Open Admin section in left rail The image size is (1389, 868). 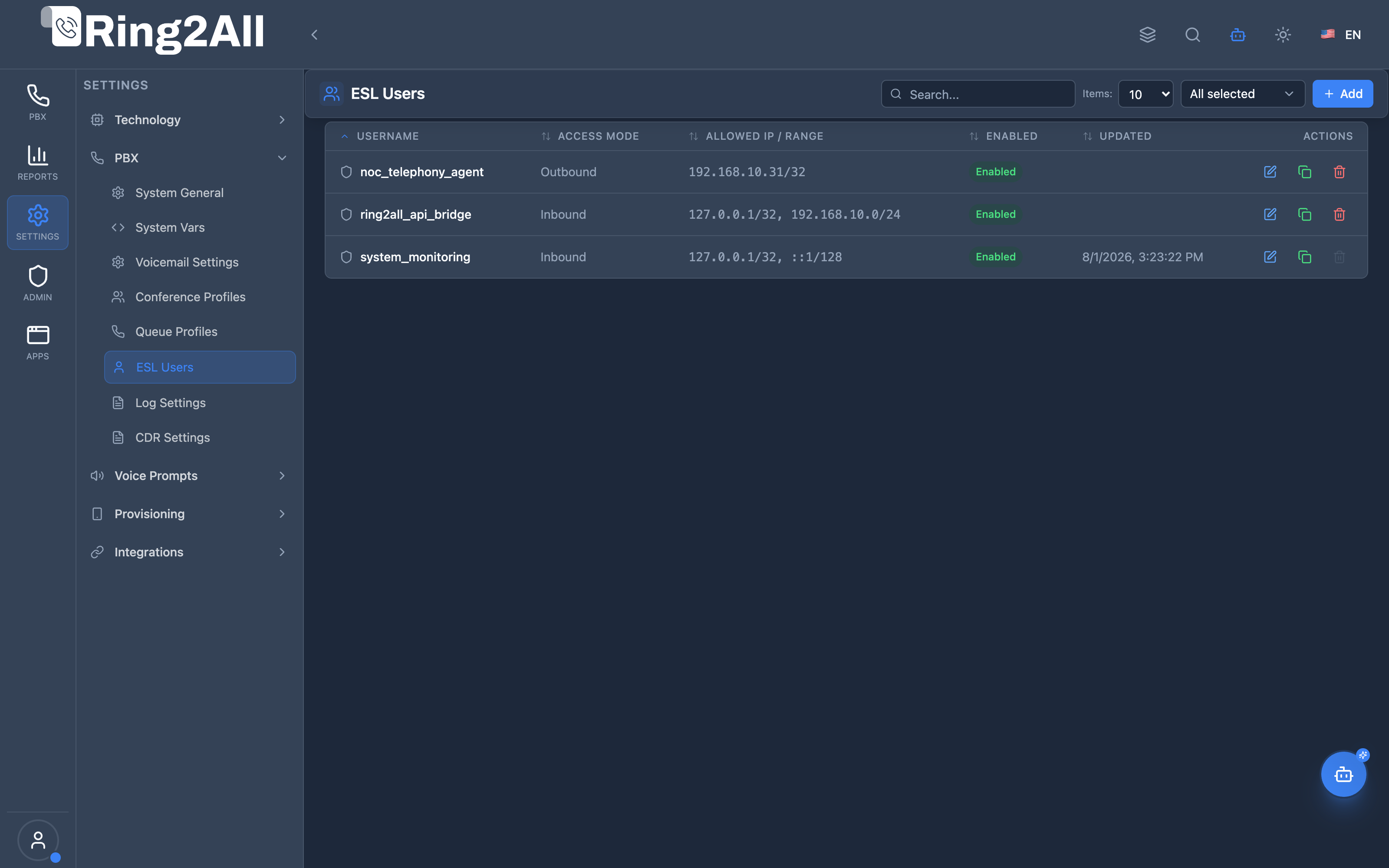point(38,283)
